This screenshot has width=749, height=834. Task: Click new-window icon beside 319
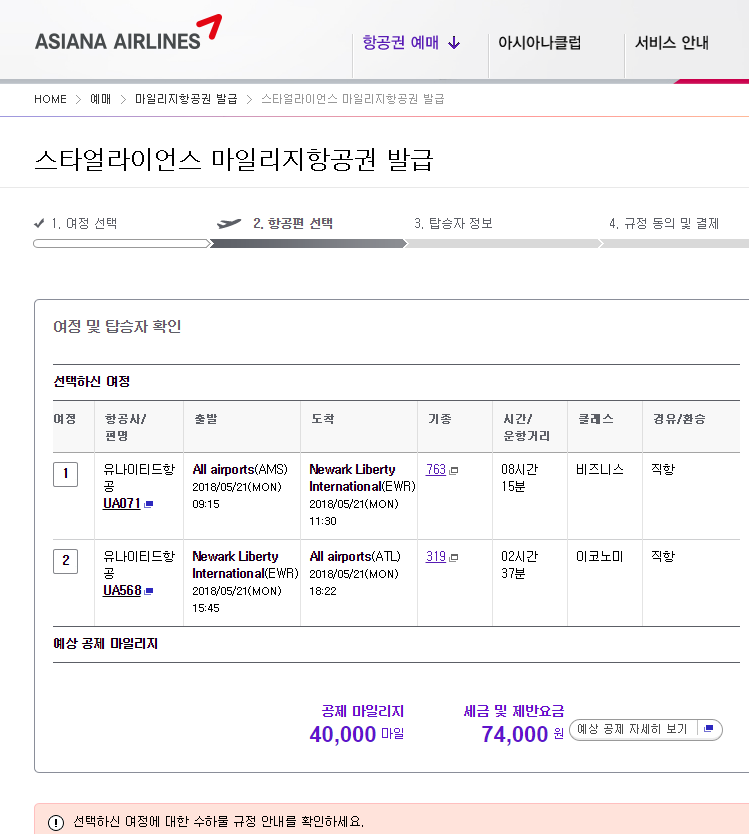(x=454, y=558)
